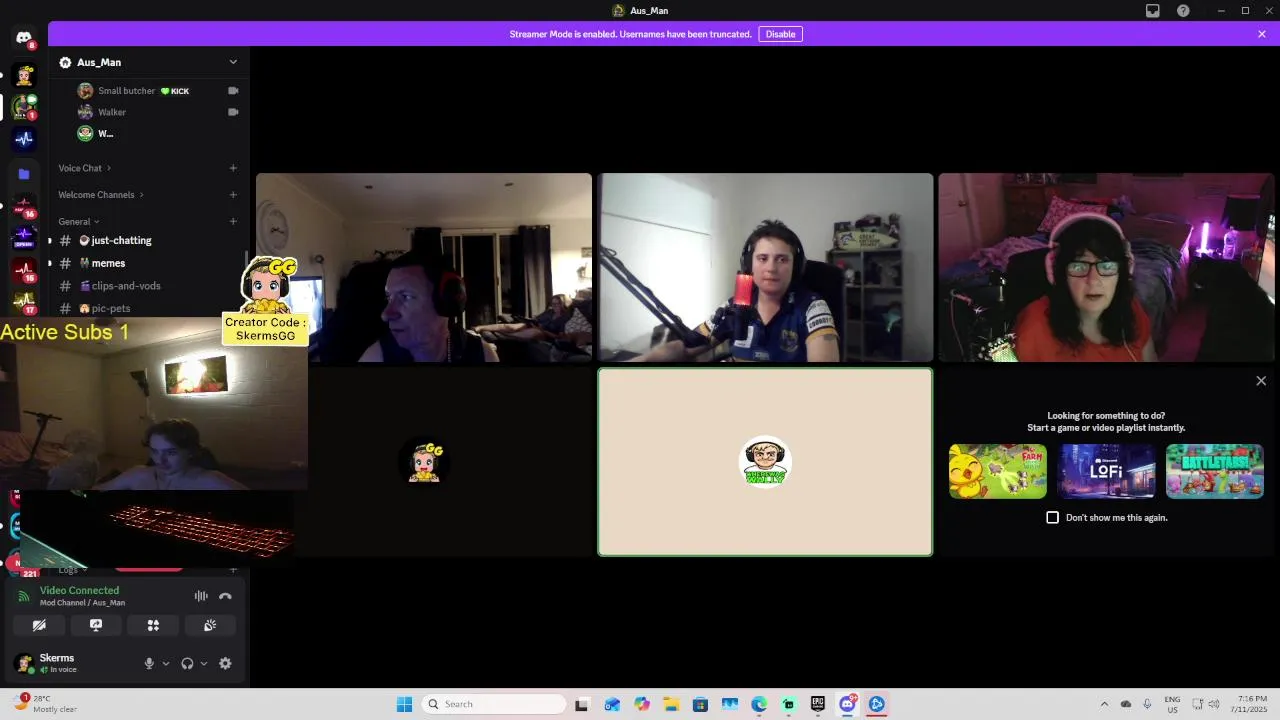Click Mod Channel / Aus_Man connection text
The image size is (1280, 720).
point(82,603)
